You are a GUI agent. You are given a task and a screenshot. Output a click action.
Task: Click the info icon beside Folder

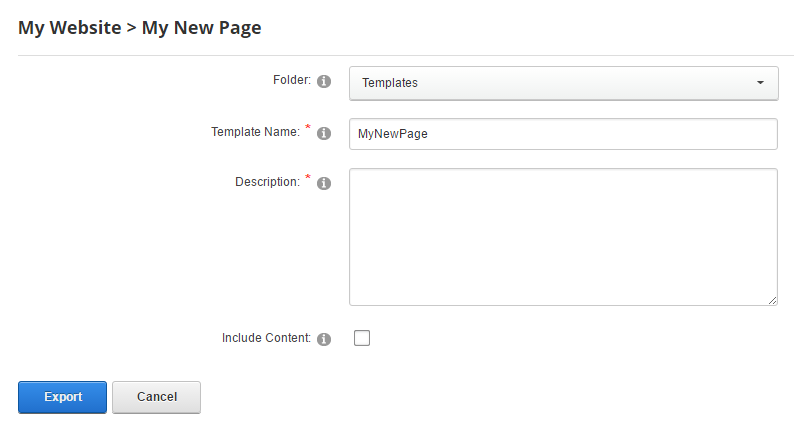[324, 82]
